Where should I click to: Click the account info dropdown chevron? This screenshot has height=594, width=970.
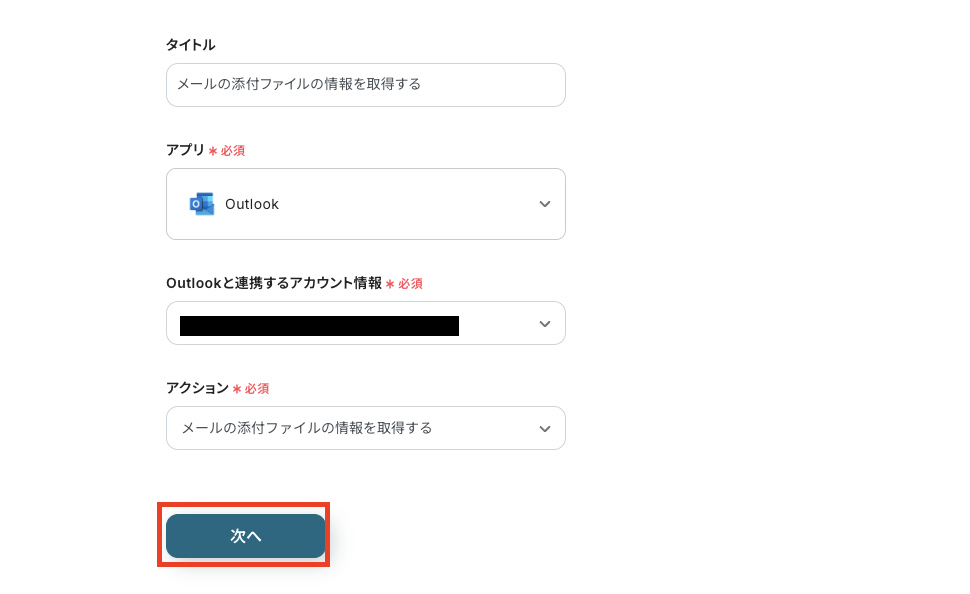pyautogui.click(x=545, y=324)
